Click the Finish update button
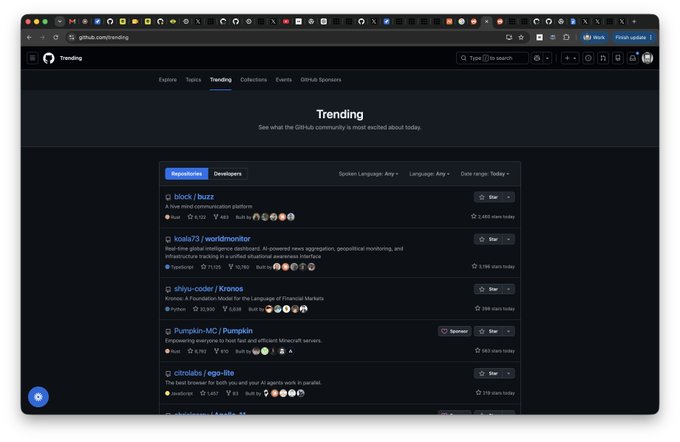This screenshot has width=680, height=442. click(633, 37)
